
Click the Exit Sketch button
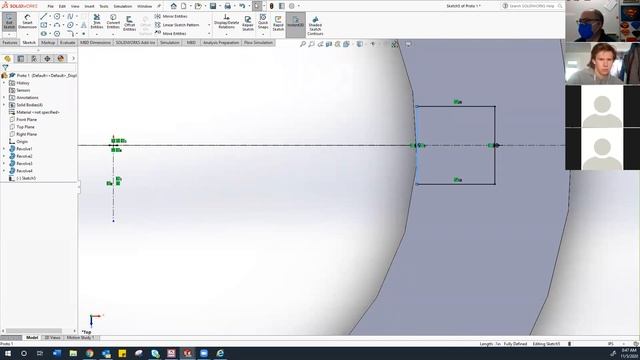9,21
